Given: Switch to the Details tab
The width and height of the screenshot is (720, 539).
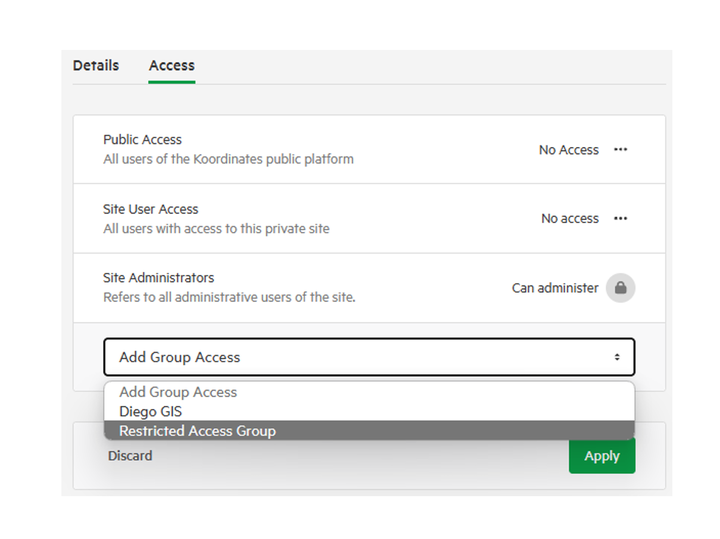Looking at the screenshot, I should click(x=96, y=66).
